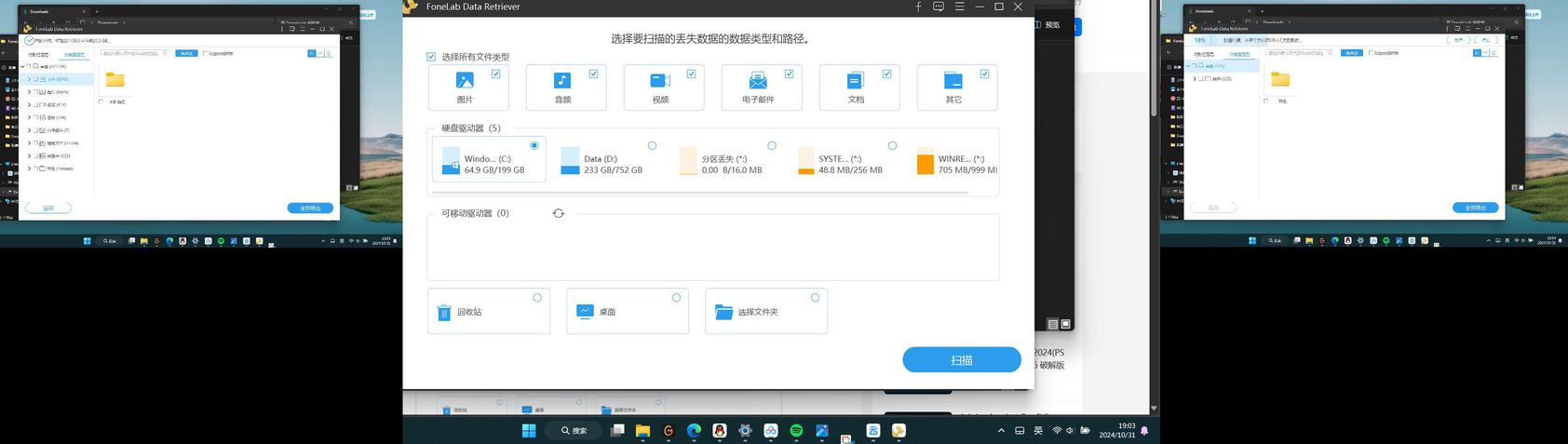Uncheck the 音频 checkbox
The width and height of the screenshot is (1568, 444).
coord(593,74)
